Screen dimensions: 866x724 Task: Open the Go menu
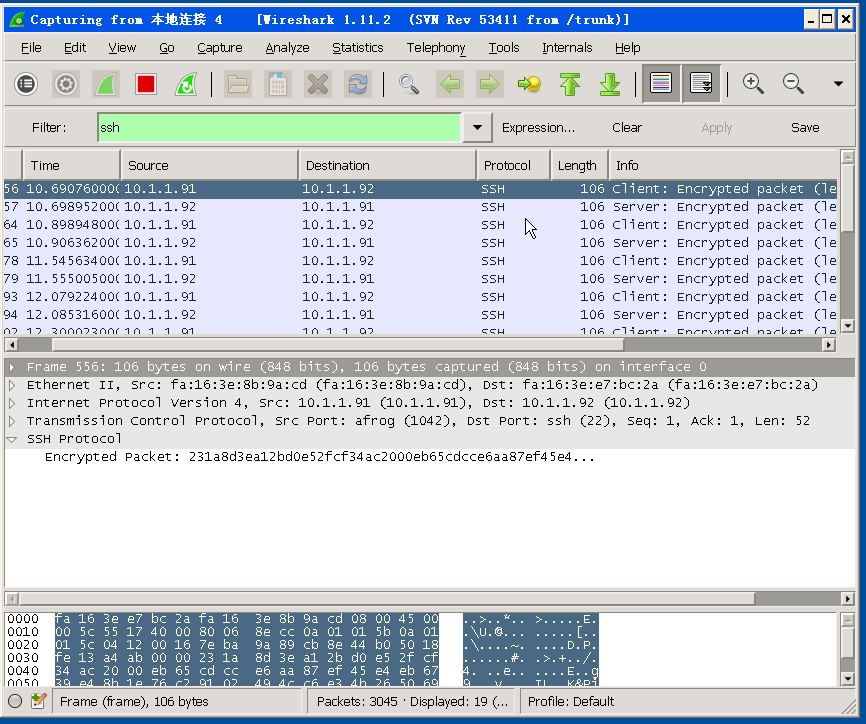[x=167, y=48]
